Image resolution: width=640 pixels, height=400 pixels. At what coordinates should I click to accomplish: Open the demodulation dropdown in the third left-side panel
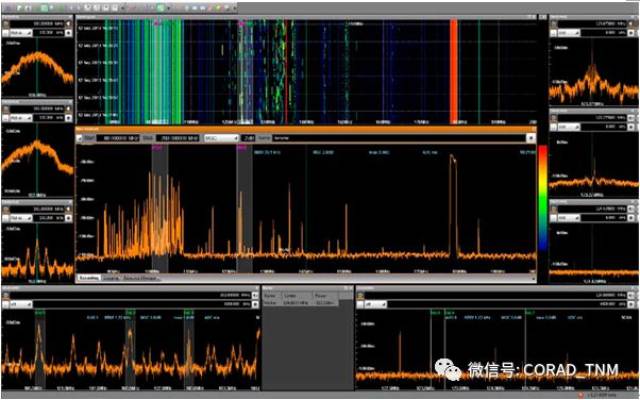click(x=21, y=218)
